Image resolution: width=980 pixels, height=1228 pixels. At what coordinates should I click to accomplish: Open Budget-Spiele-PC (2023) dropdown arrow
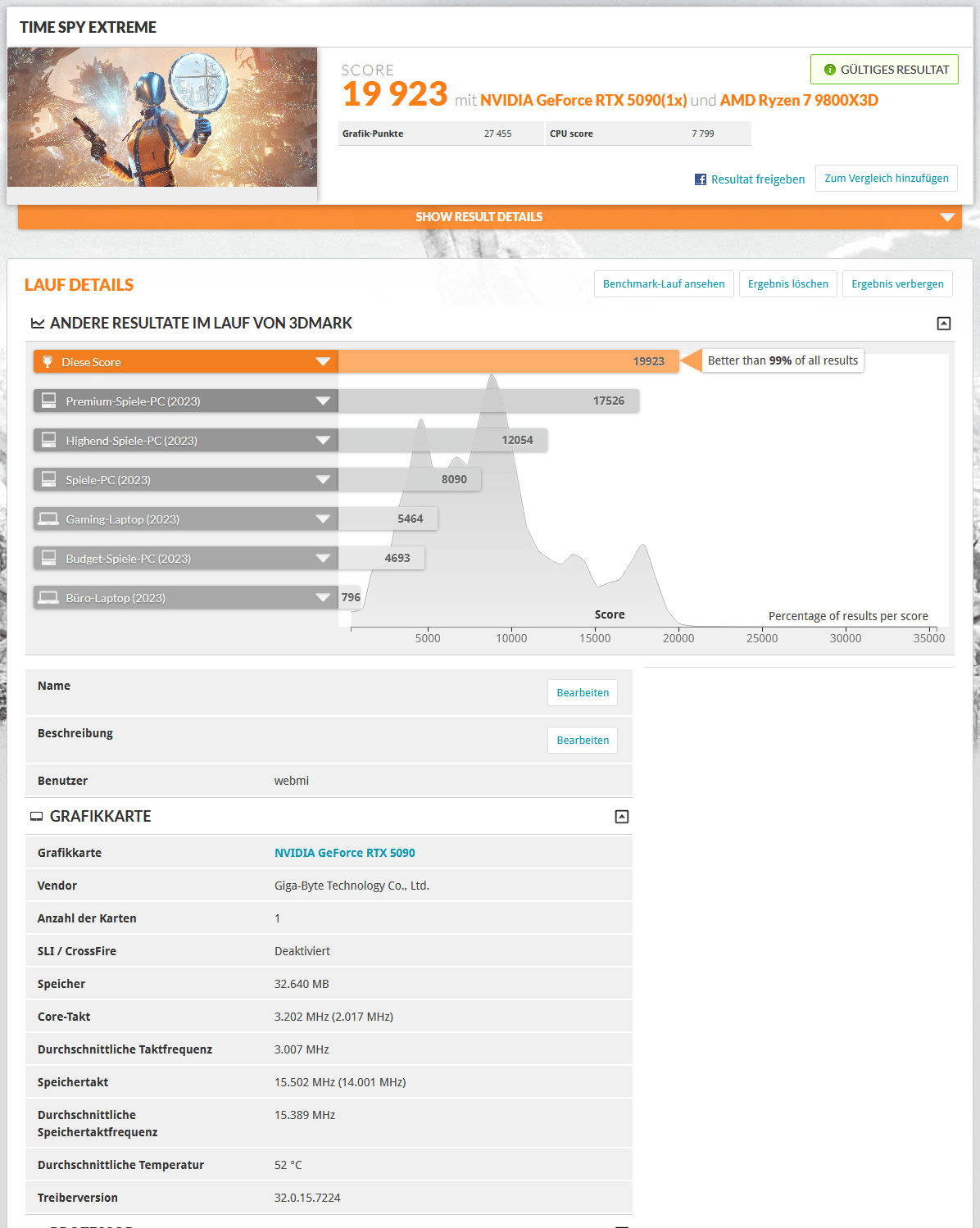coord(323,558)
